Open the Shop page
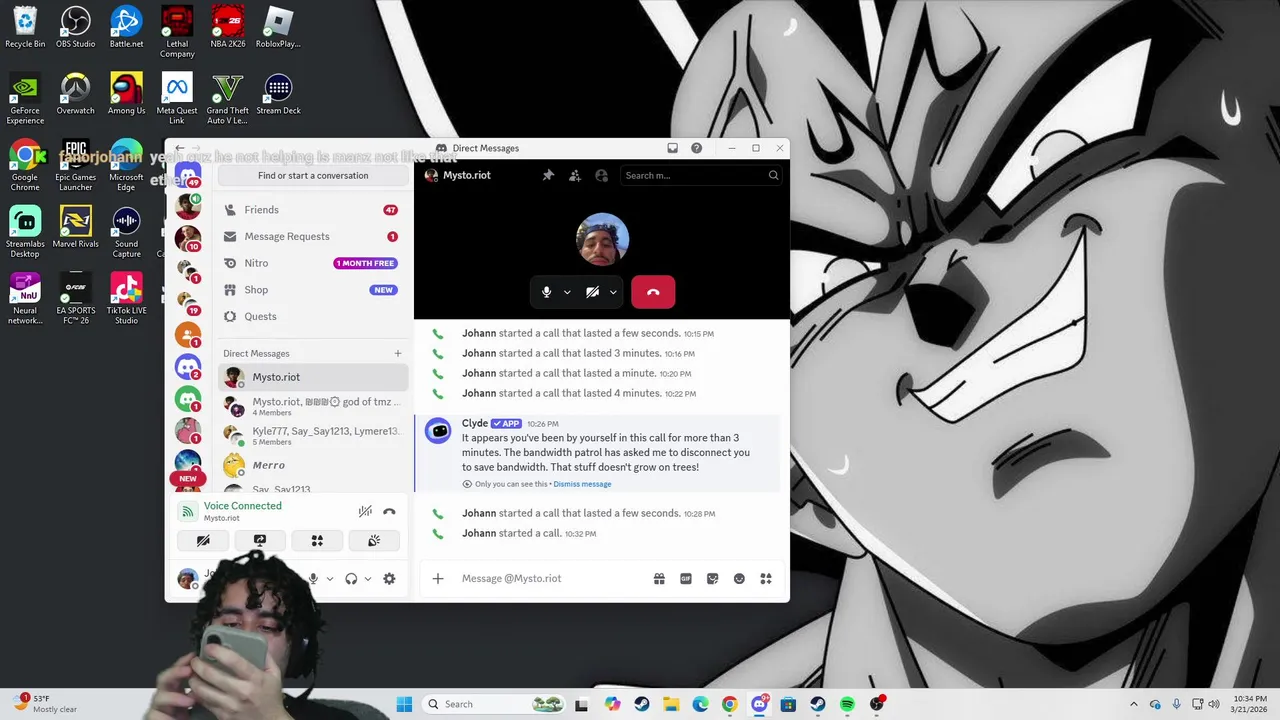Image resolution: width=1280 pixels, height=720 pixels. point(313,290)
